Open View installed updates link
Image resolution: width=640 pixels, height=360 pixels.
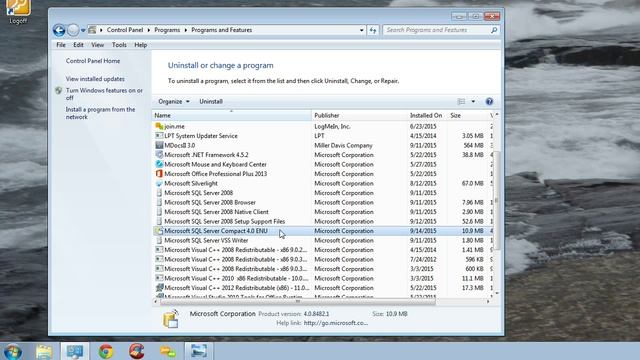(95, 79)
